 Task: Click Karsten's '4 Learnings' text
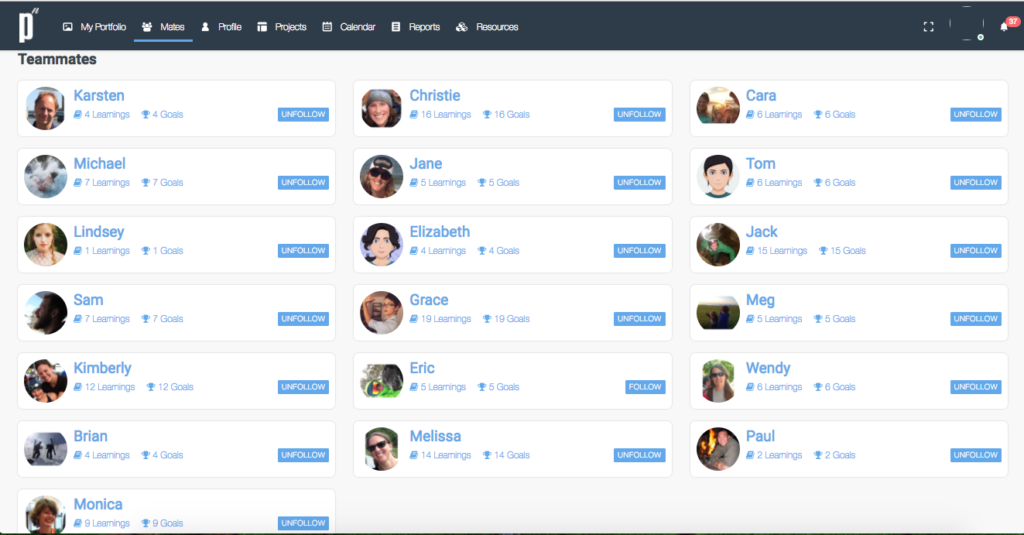(107, 114)
